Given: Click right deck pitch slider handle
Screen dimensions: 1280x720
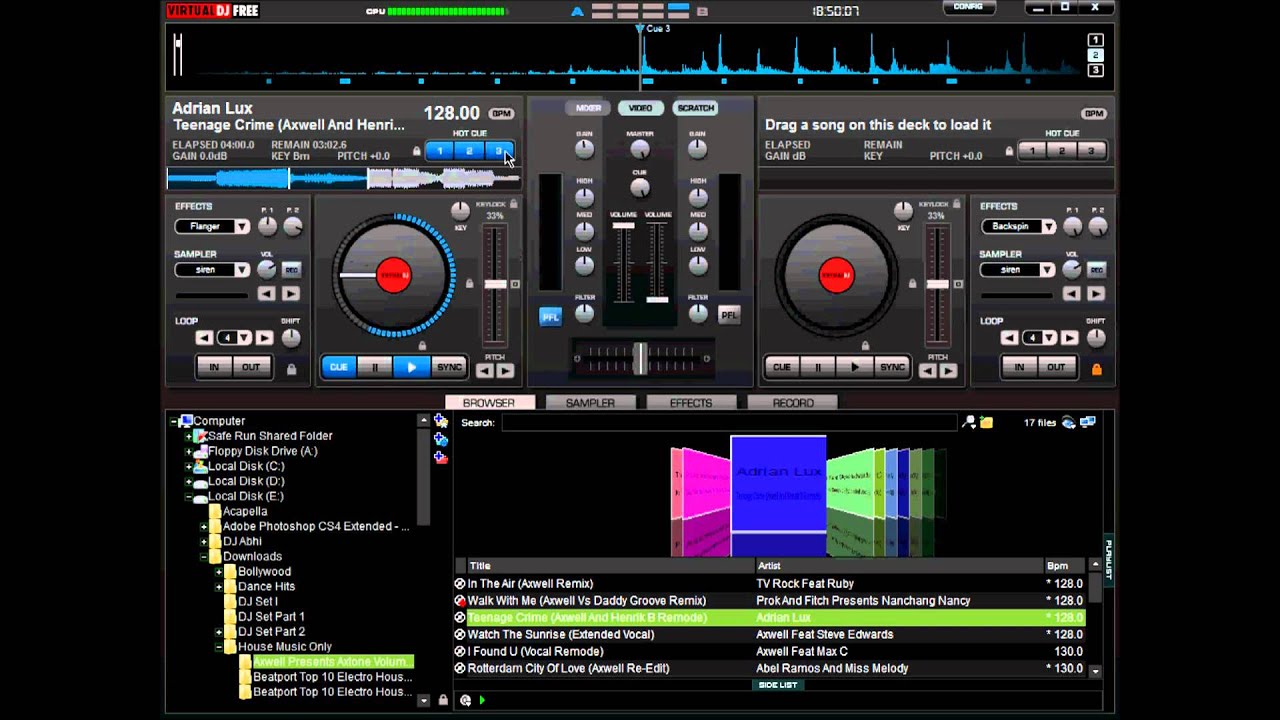Looking at the screenshot, I should click(937, 285).
